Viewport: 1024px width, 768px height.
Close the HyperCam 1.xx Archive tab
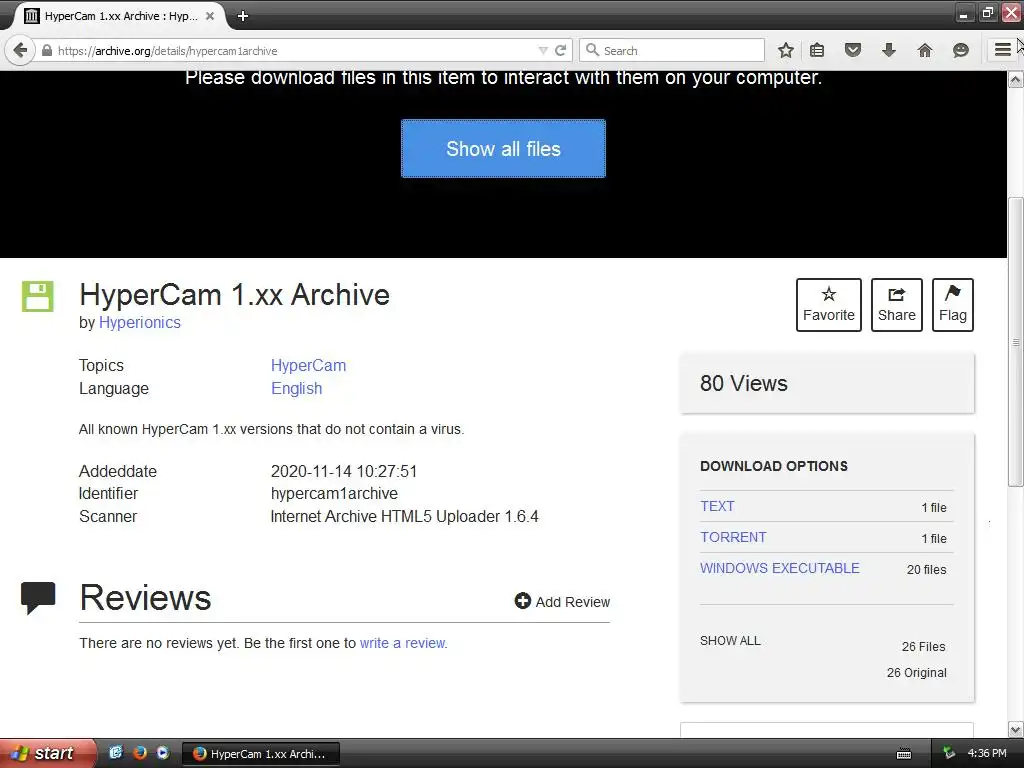(210, 16)
